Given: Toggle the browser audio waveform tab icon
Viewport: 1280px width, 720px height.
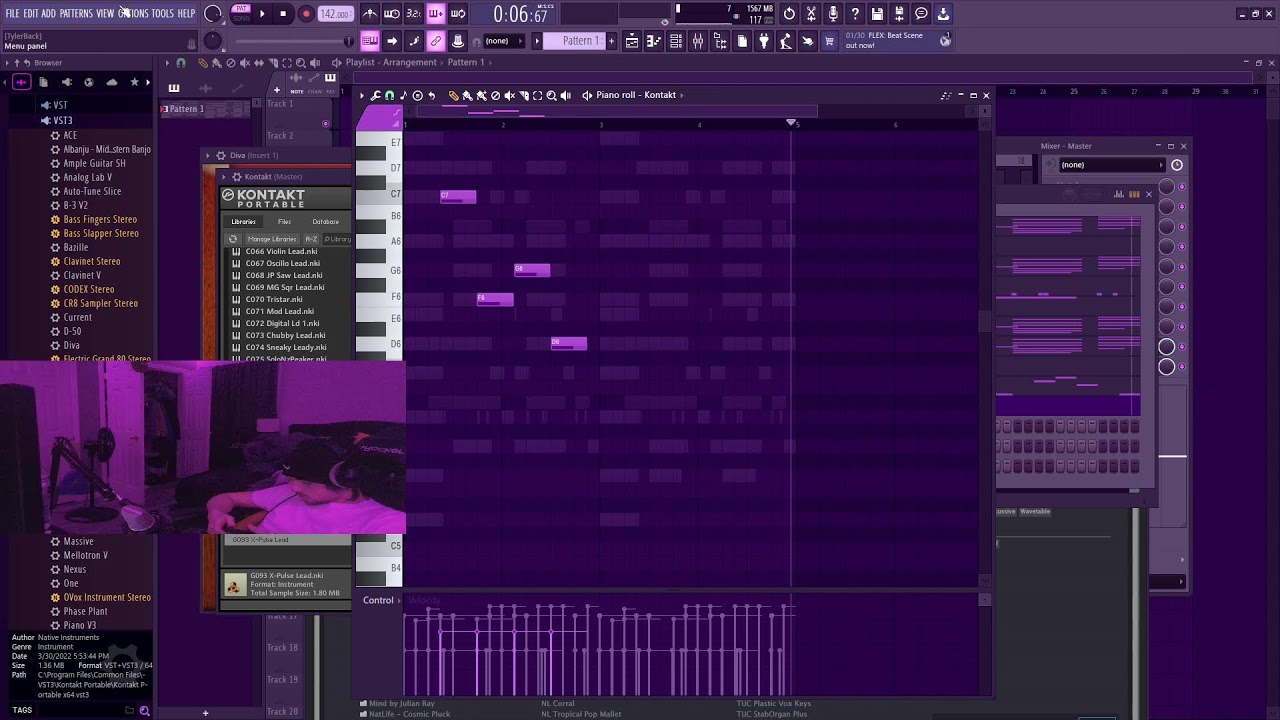Looking at the screenshot, I should click(x=21, y=82).
